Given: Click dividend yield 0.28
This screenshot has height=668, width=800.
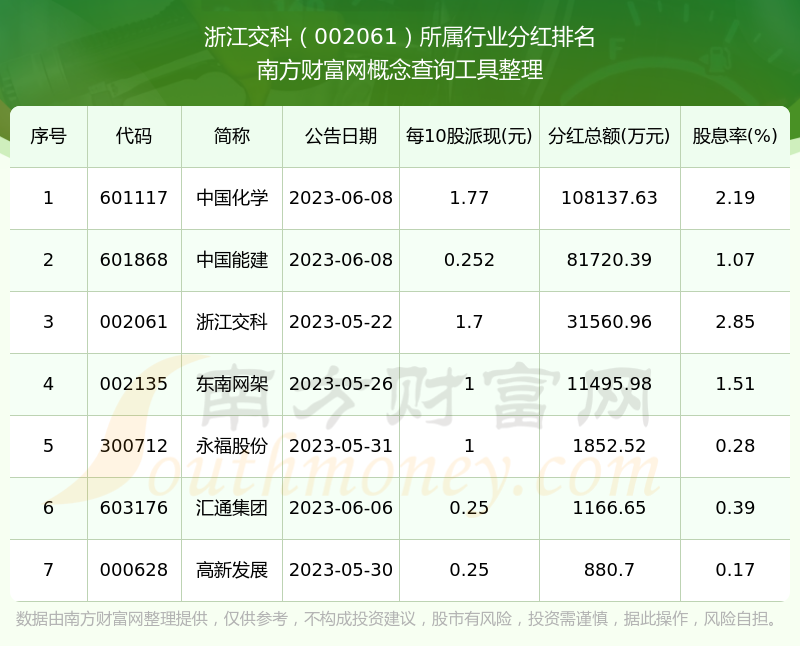Looking at the screenshot, I should point(735,446).
